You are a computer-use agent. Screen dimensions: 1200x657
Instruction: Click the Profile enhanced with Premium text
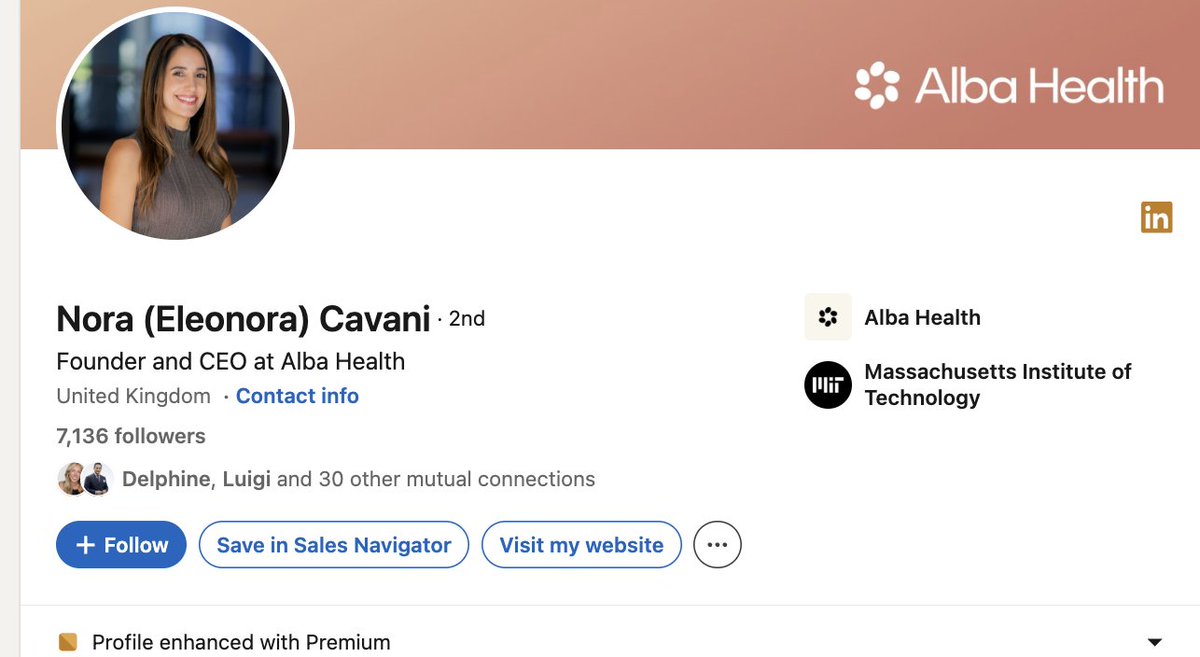point(241,642)
